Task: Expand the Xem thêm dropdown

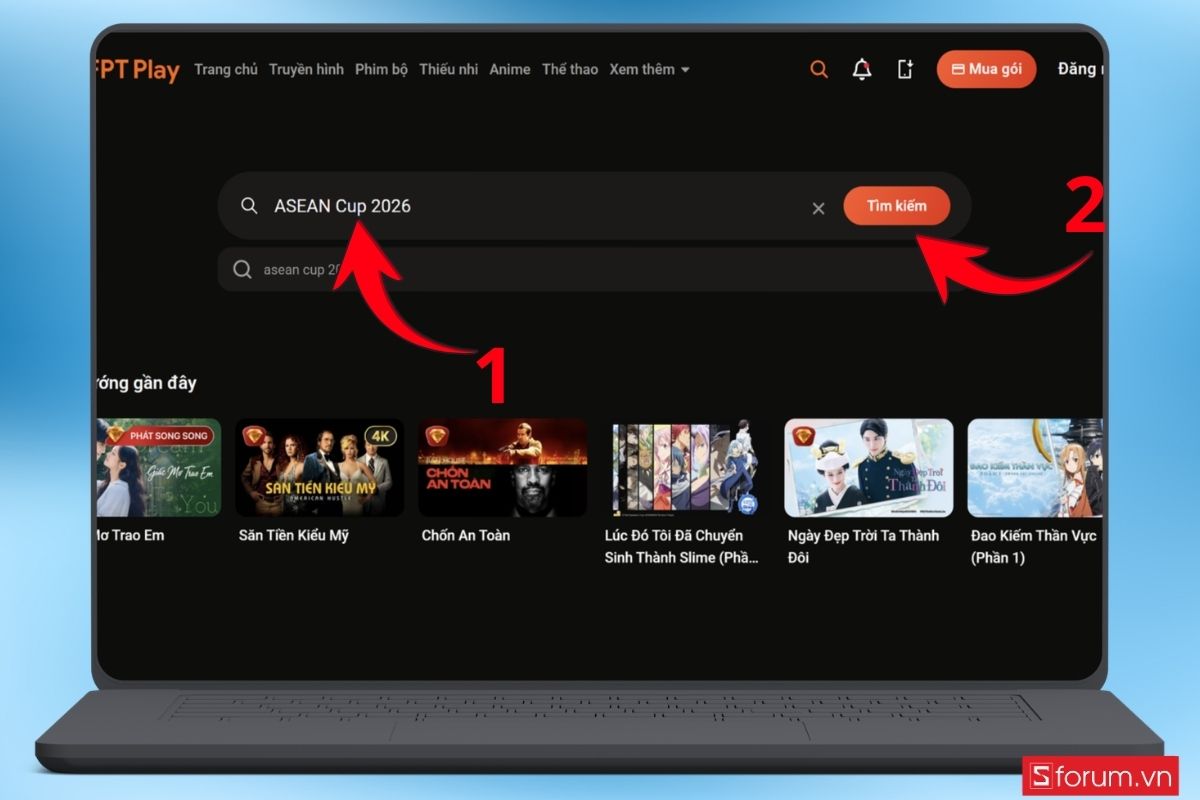Action: [649, 70]
